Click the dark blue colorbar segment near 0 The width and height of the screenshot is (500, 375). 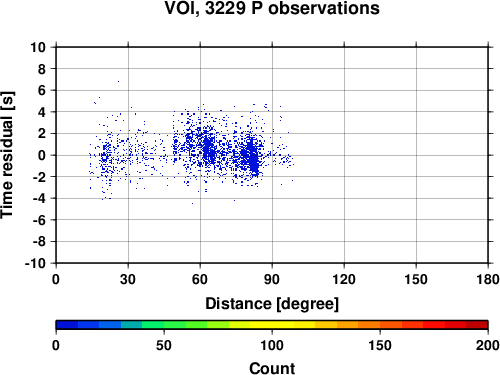(x=67, y=325)
